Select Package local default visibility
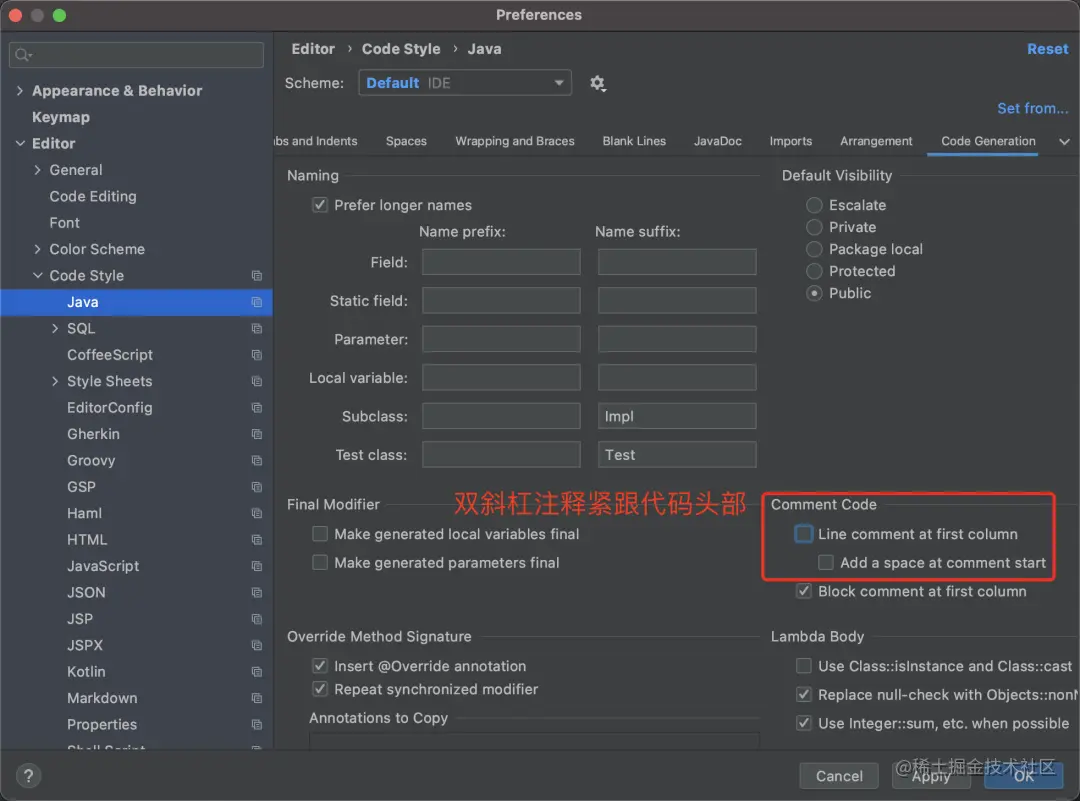The image size is (1080, 801). [x=814, y=249]
